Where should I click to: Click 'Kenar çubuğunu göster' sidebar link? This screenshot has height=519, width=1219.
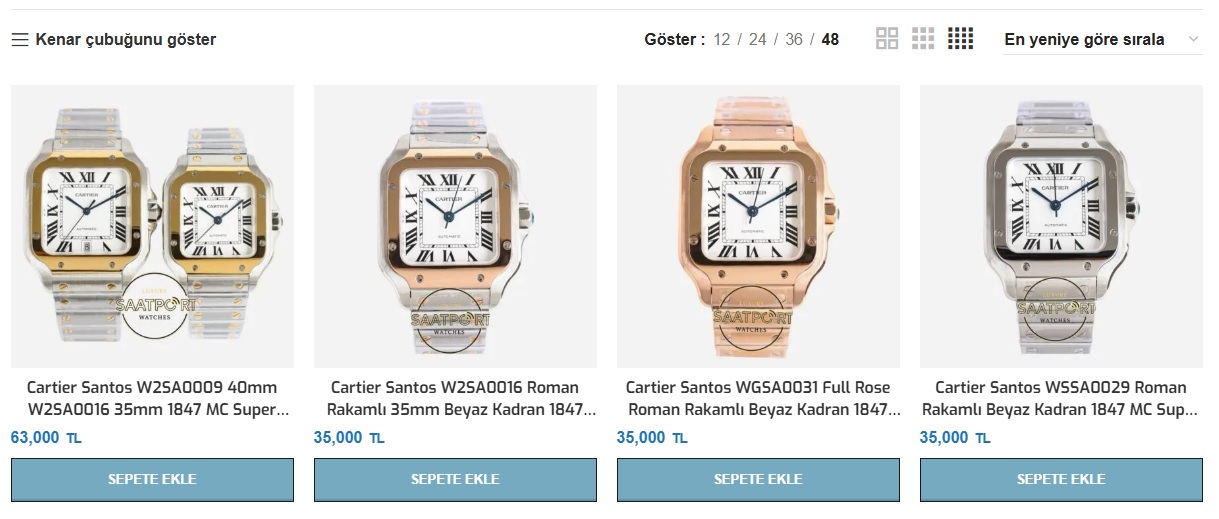126,40
